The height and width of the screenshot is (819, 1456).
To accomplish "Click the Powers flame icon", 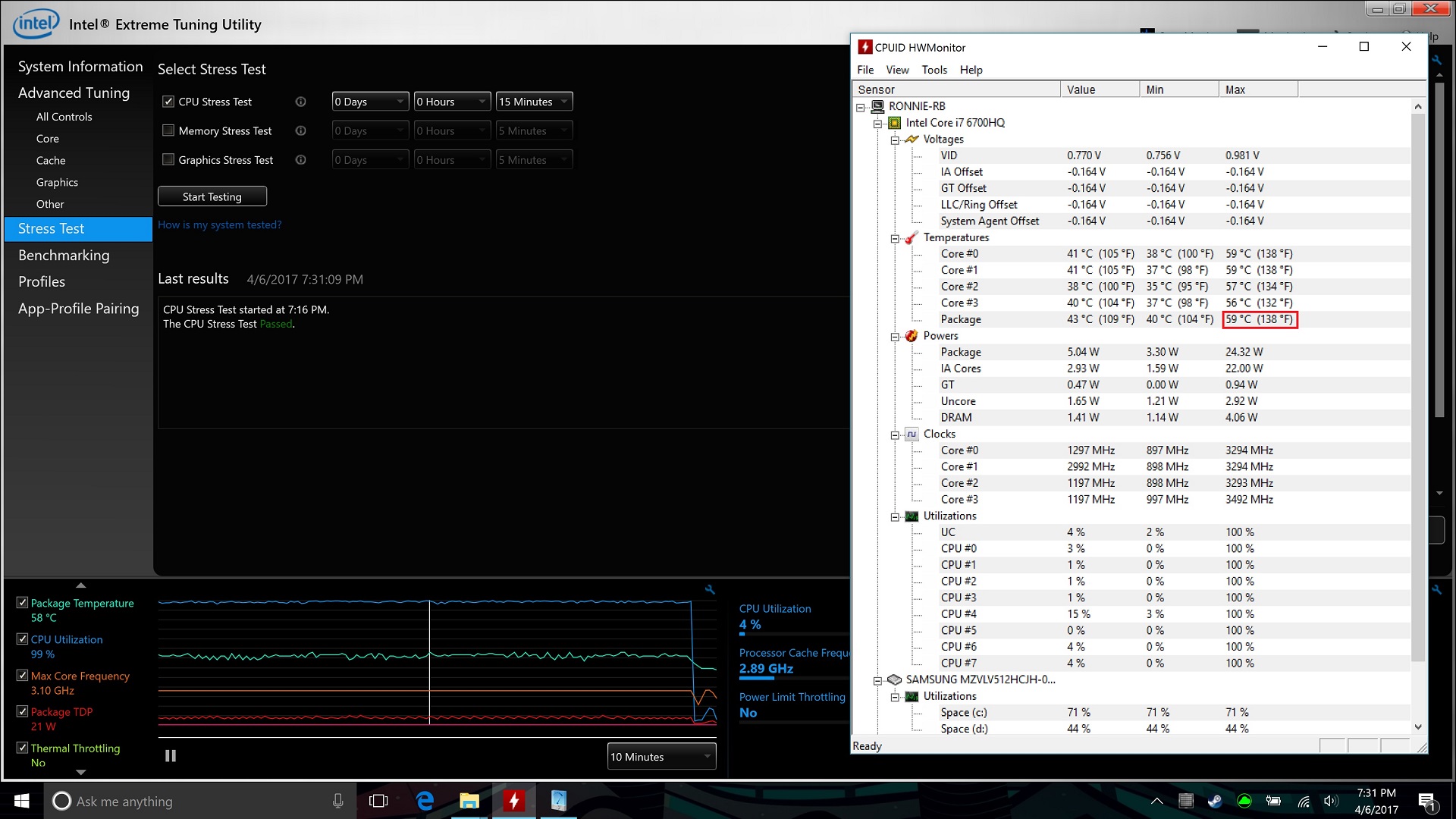I will point(912,336).
